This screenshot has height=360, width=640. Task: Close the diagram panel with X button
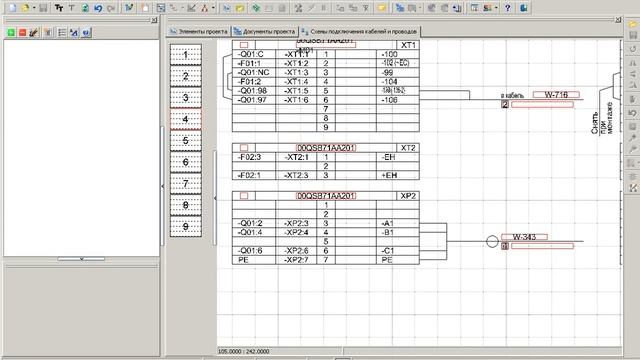click(x=618, y=20)
